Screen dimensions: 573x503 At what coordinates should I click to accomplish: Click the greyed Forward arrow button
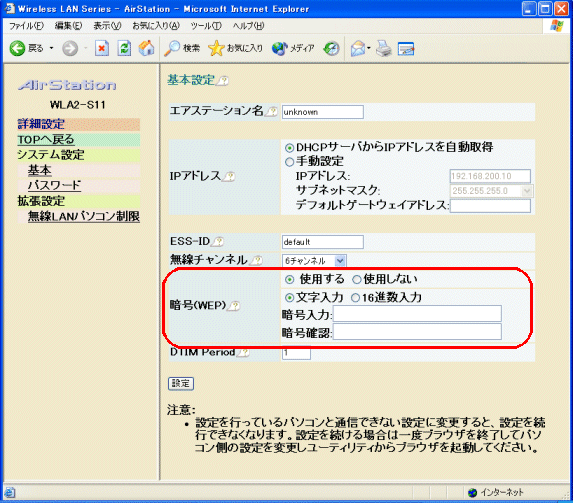pos(70,48)
